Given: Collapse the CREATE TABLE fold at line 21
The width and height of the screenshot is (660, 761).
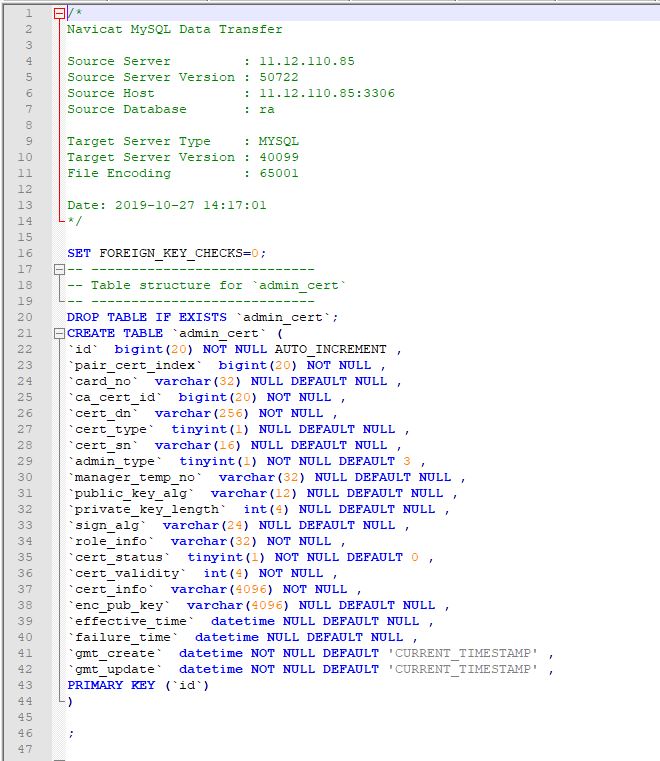Looking at the screenshot, I should [59, 333].
